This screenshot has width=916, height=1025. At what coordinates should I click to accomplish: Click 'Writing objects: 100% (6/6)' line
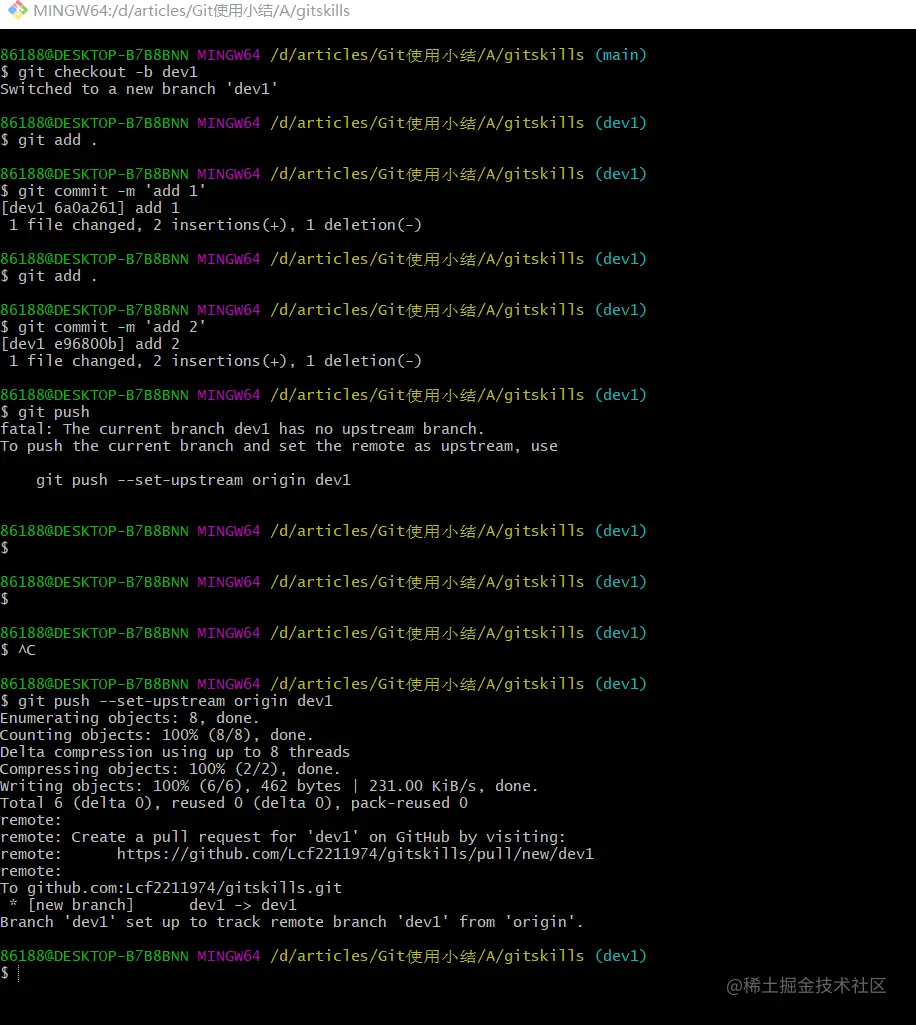[x=269, y=786]
